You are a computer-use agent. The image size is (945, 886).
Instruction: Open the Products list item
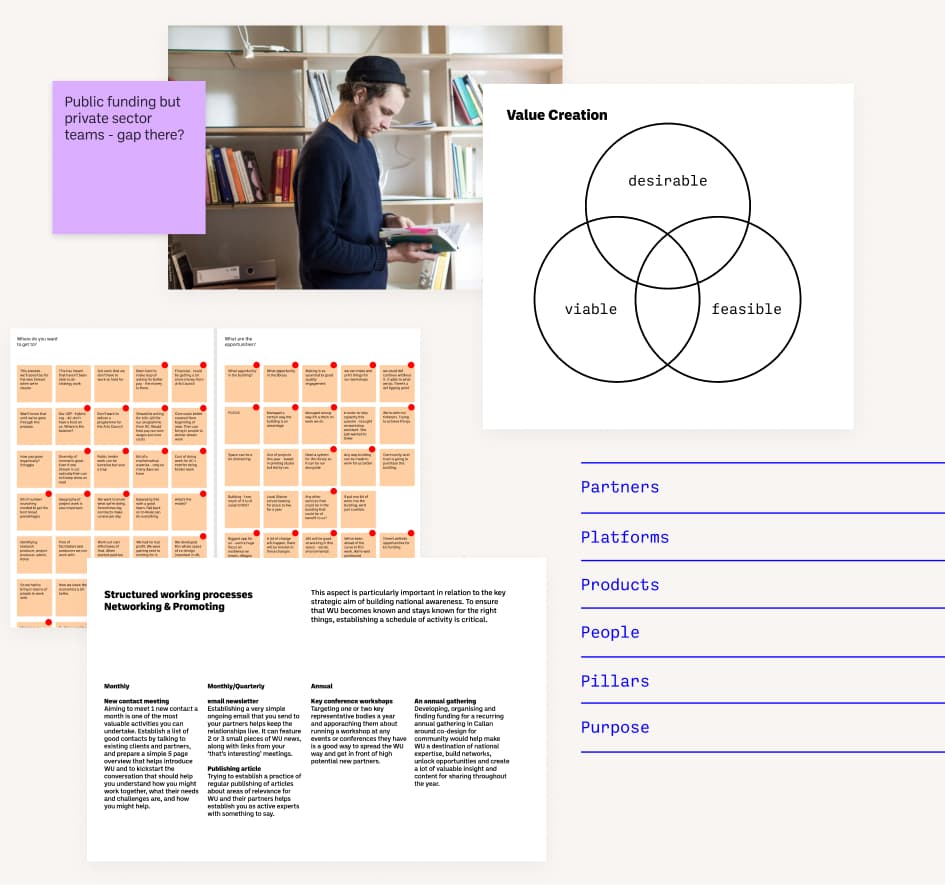point(762,585)
